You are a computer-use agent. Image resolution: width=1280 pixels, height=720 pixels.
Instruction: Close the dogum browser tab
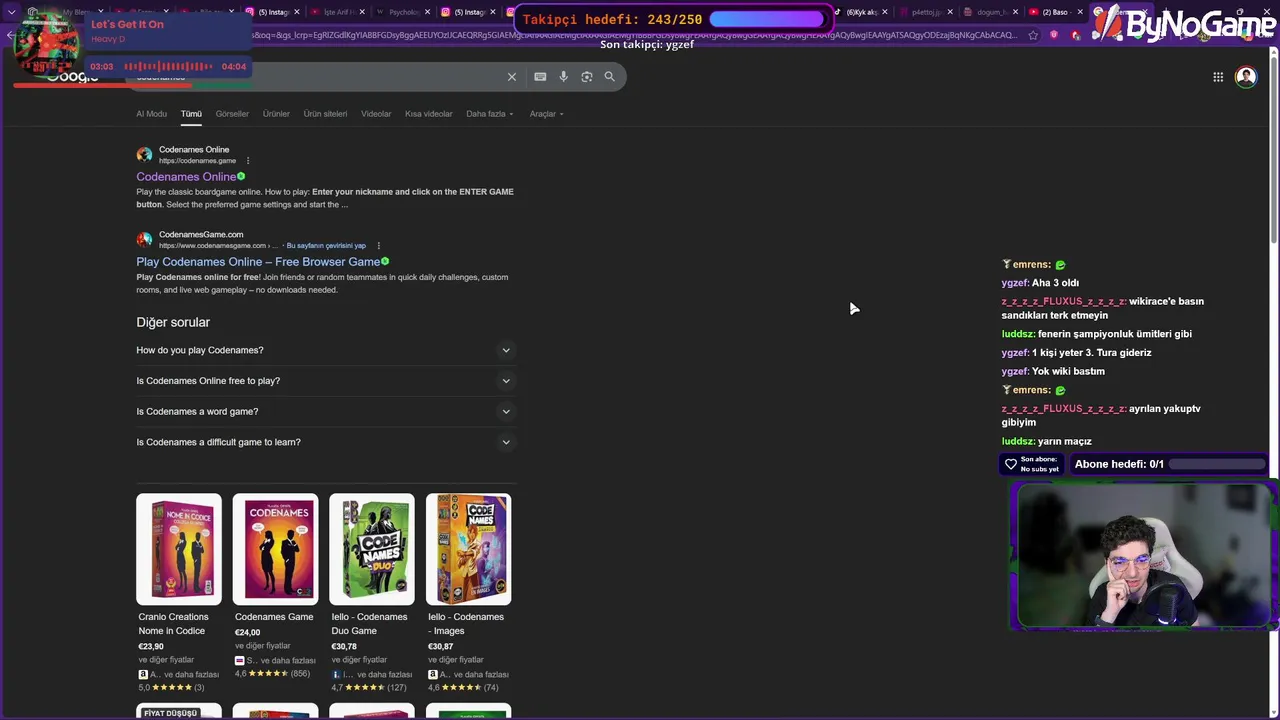tap(1016, 12)
